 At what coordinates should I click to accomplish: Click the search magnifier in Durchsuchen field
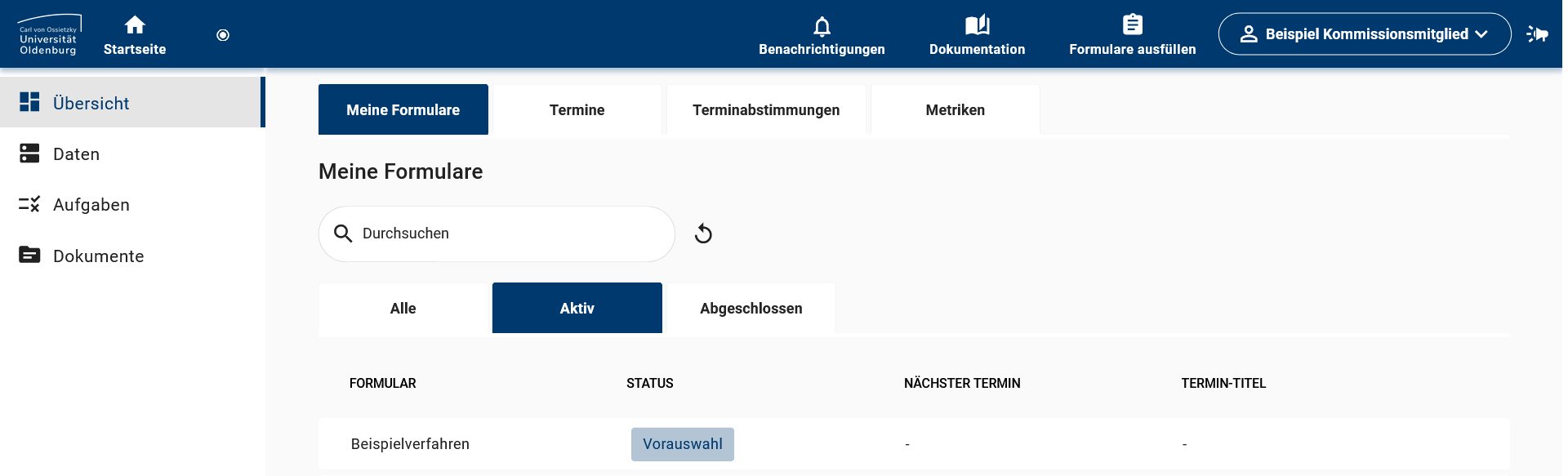coord(343,234)
